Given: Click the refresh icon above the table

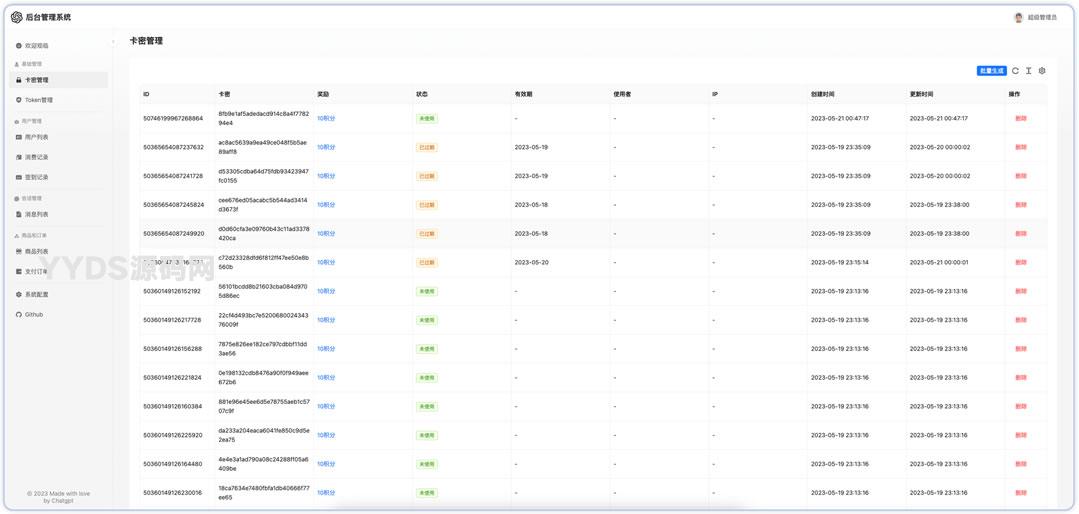Looking at the screenshot, I should [x=1015, y=71].
